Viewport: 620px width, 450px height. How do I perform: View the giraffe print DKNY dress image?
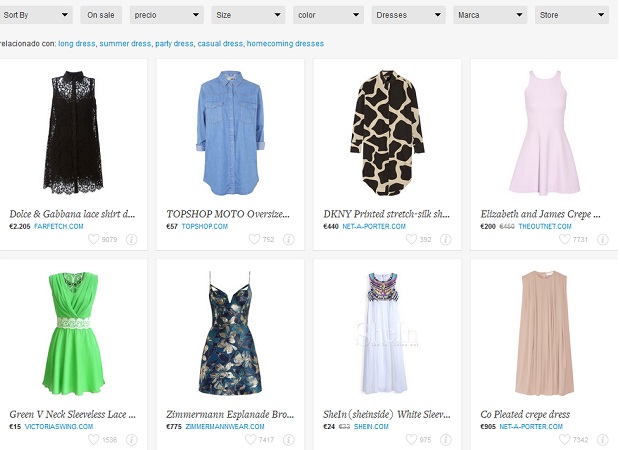click(387, 133)
